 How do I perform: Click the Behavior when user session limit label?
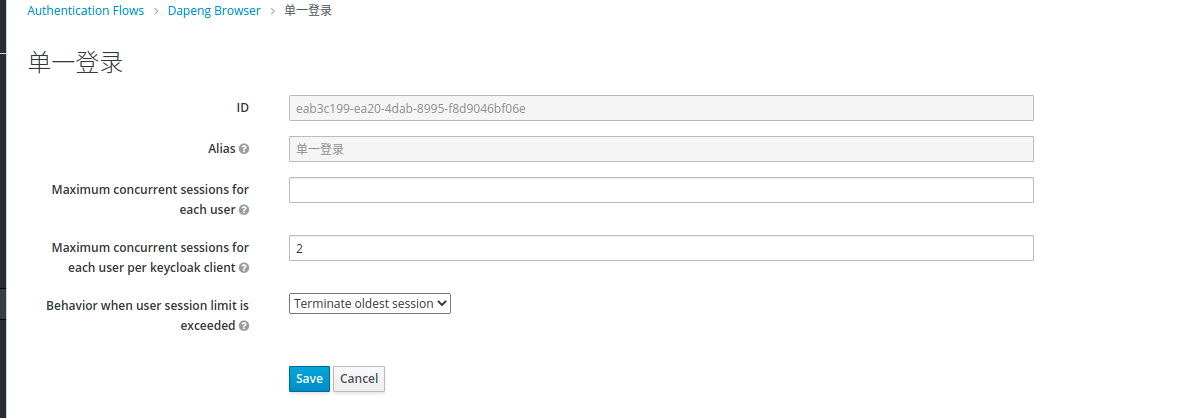tap(147, 315)
